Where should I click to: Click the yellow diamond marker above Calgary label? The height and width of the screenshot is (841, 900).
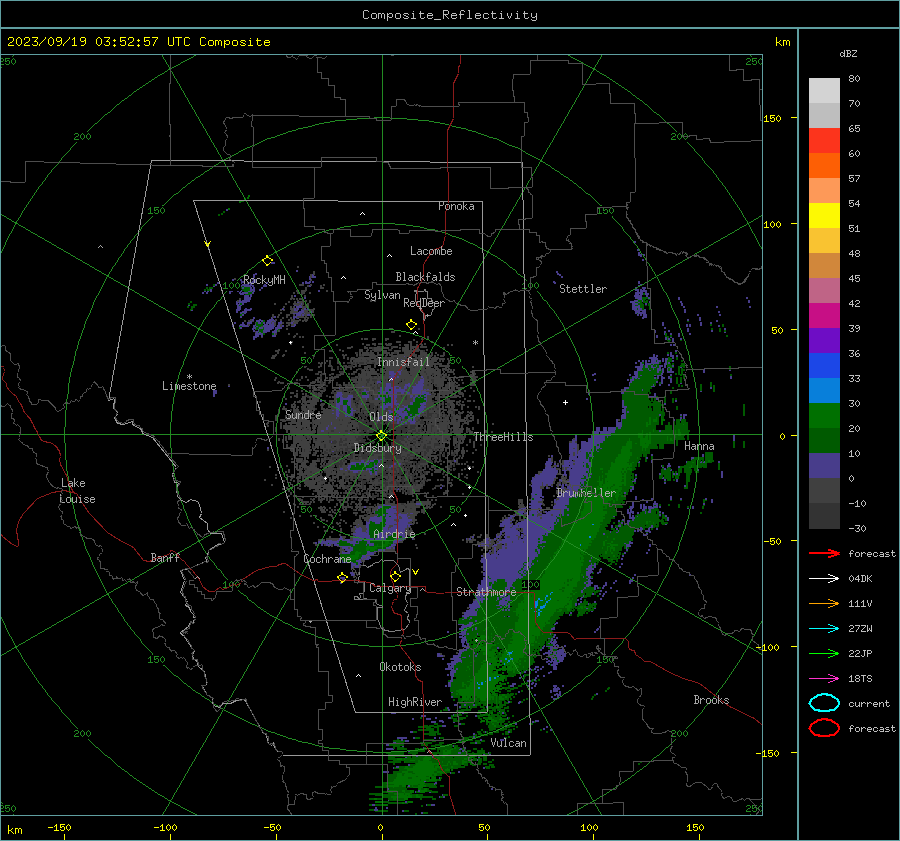pyautogui.click(x=395, y=576)
